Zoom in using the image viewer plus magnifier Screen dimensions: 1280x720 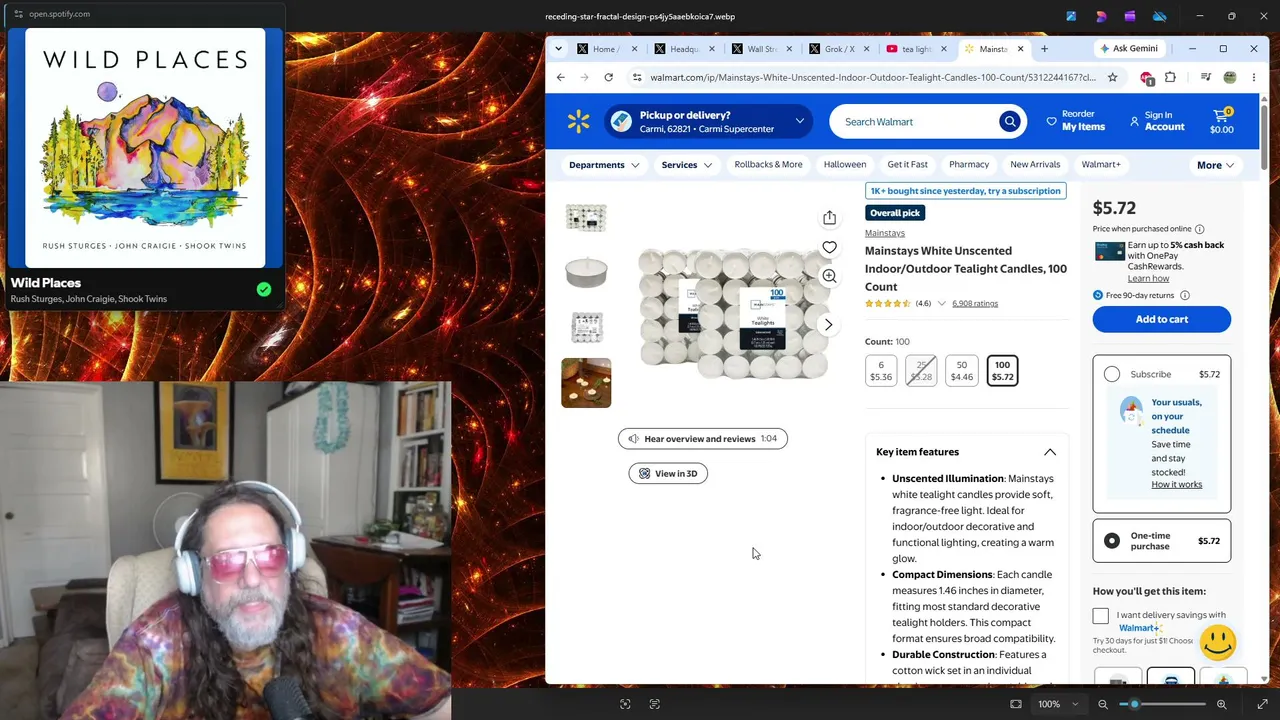click(x=1221, y=704)
